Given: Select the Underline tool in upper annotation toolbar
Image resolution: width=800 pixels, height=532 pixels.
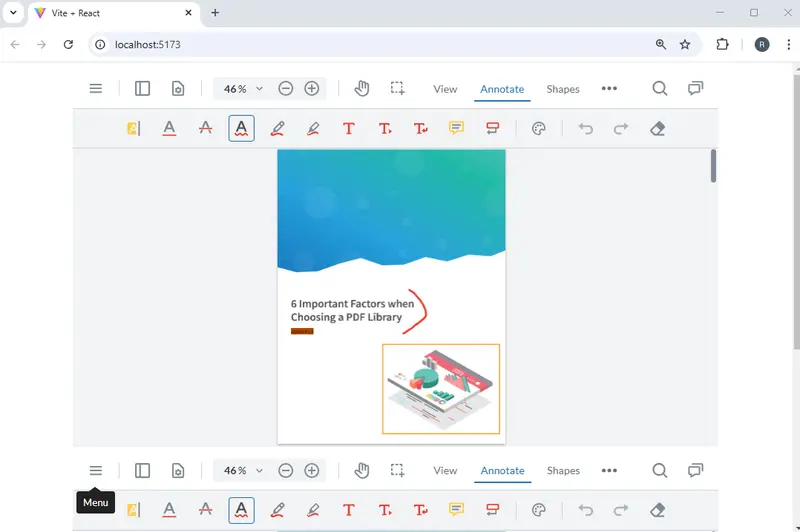Looking at the screenshot, I should point(169,129).
